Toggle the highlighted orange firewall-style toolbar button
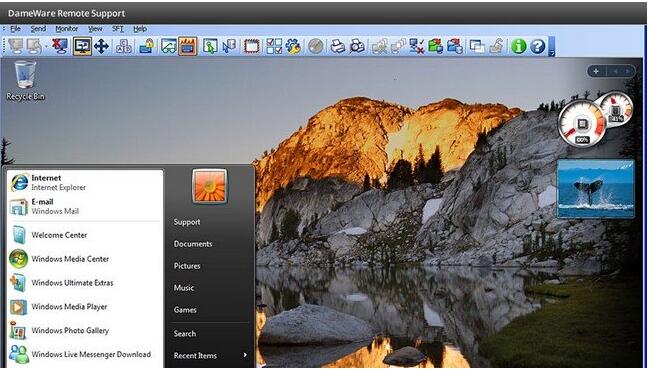 [x=188, y=46]
